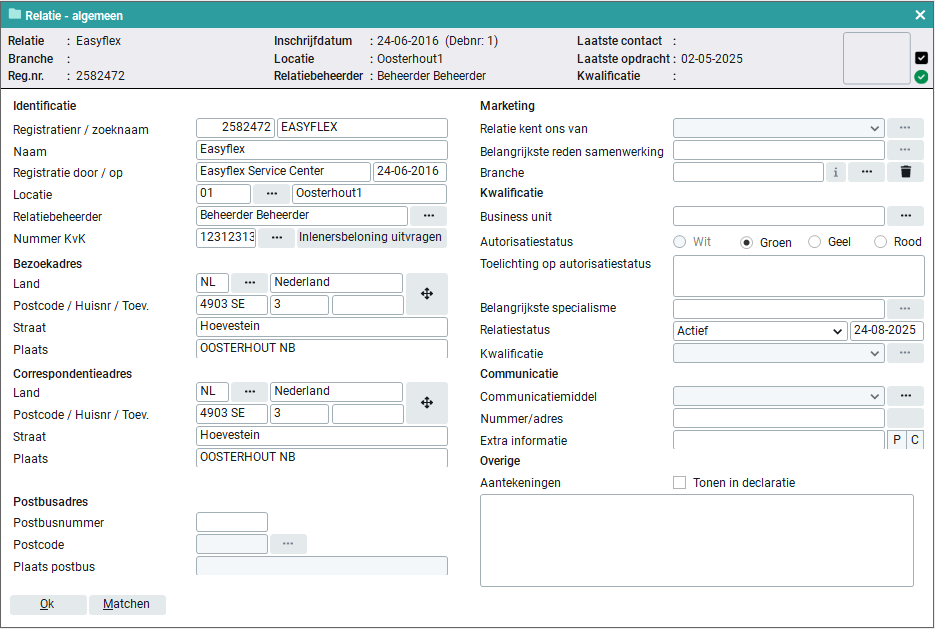Open the Business unit lookup ellipsis button
This screenshot has height=629, width=935.
(905, 216)
